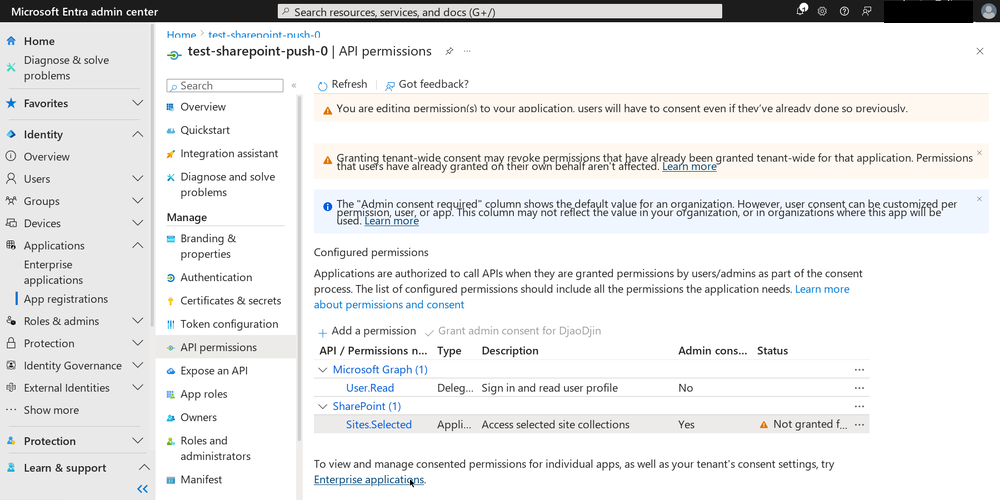This screenshot has width=1000, height=500.
Task: Click the top search resources field
Action: [x=500, y=11]
